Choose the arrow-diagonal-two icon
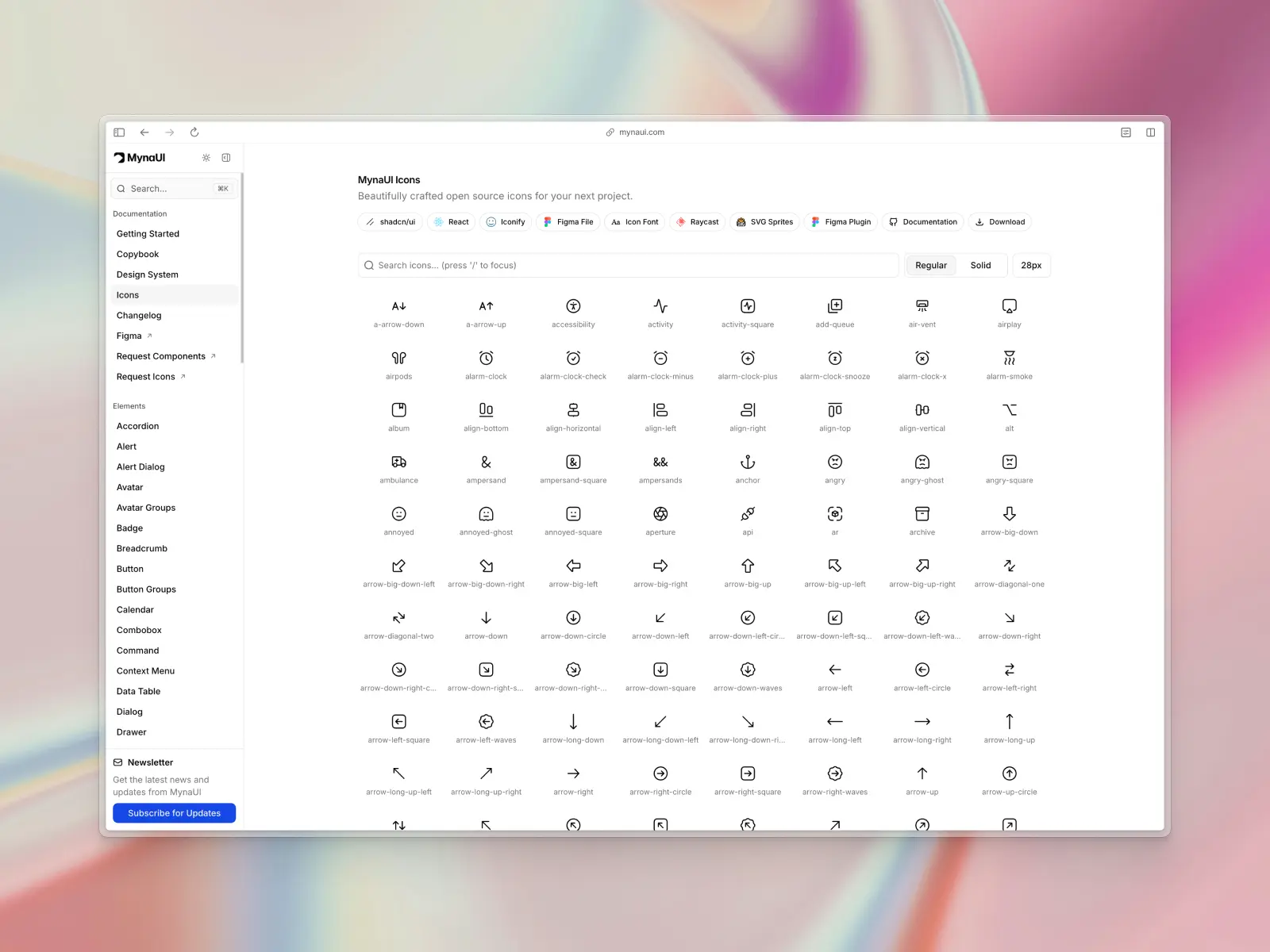The height and width of the screenshot is (952, 1270). (x=398, y=618)
